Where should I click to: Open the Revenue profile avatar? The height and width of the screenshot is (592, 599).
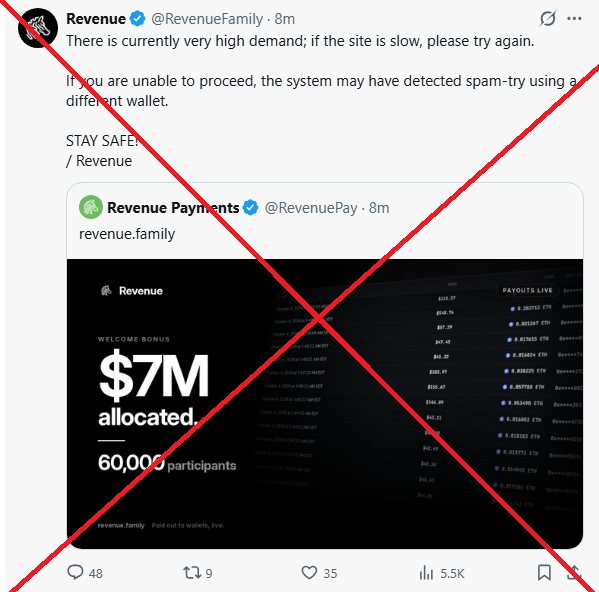pos(38,28)
